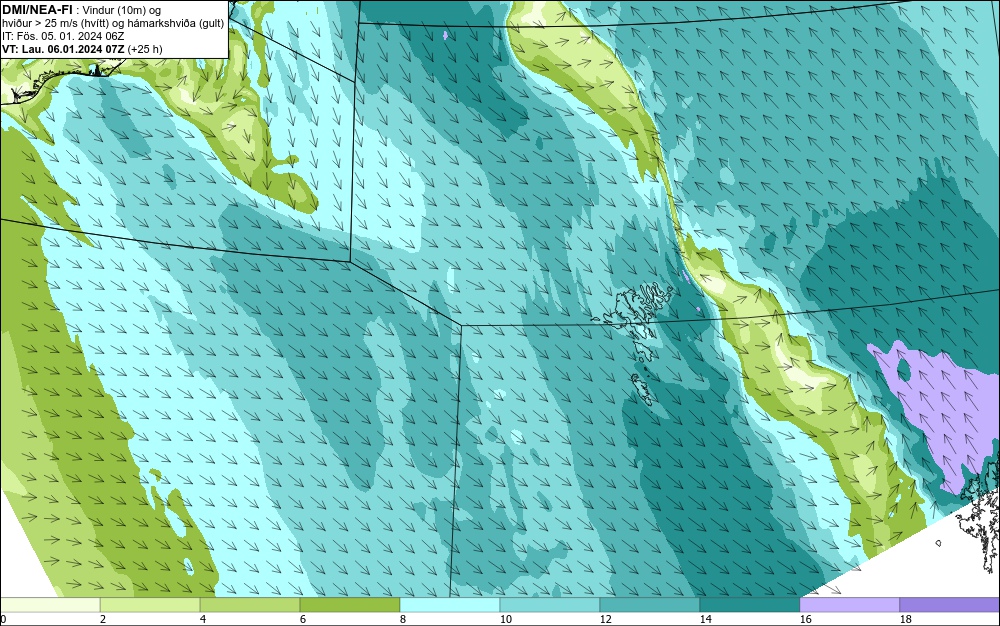Click the legend label 18
1000x626 pixels.
point(905,619)
